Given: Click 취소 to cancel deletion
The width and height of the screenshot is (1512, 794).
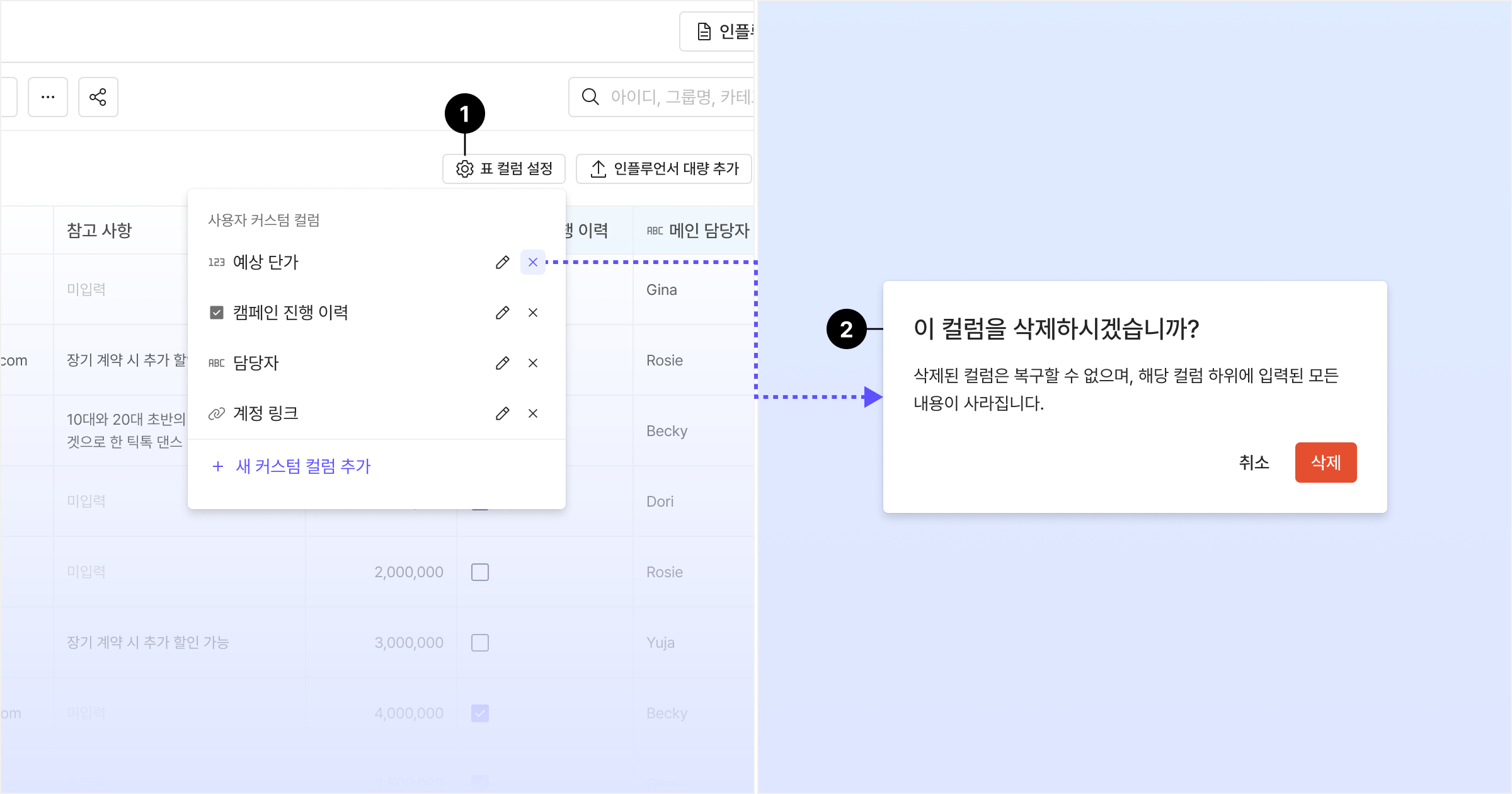Looking at the screenshot, I should click(x=1254, y=463).
